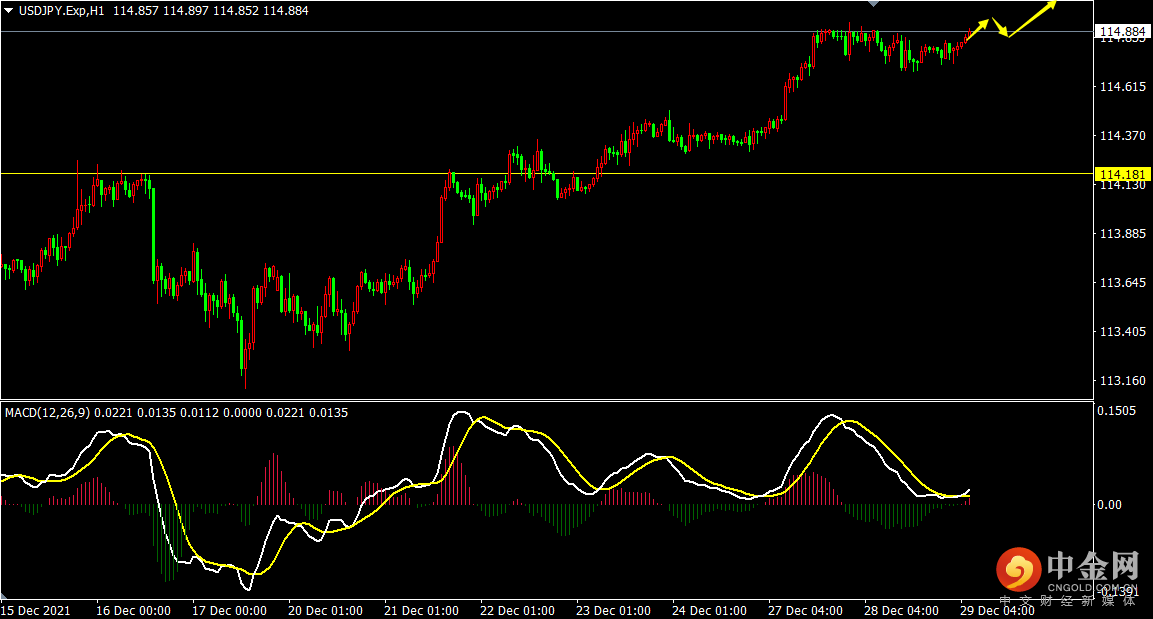Select the short yellow downward arrow drawing
Viewport: 1153px width, 619px height.
coord(1000,26)
